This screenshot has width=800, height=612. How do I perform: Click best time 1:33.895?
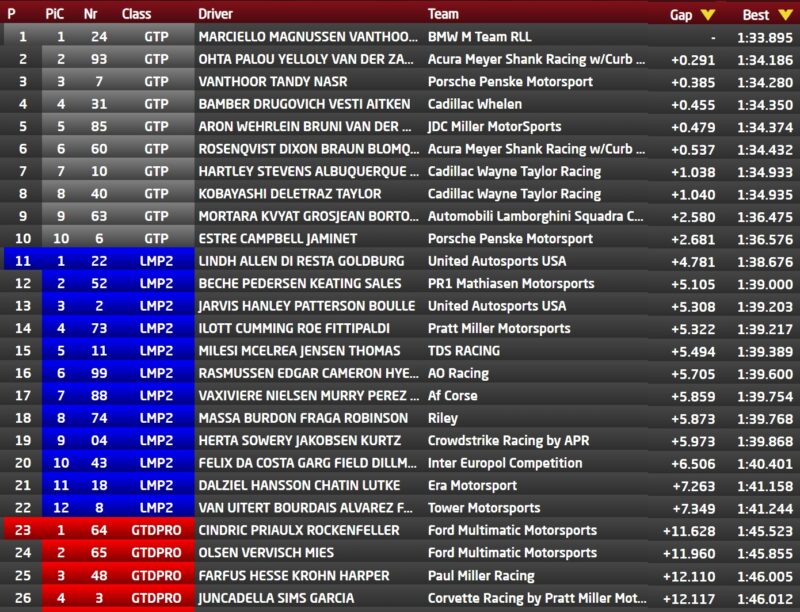(765, 38)
